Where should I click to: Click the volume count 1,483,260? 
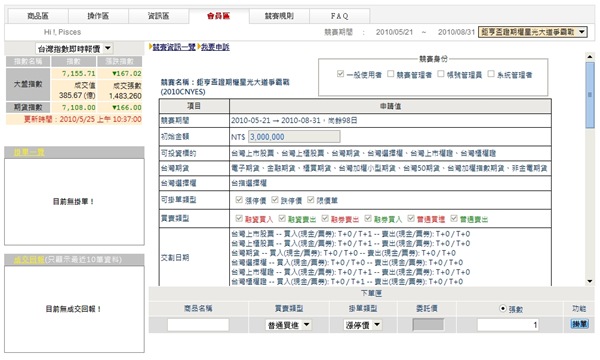[x=125, y=96]
